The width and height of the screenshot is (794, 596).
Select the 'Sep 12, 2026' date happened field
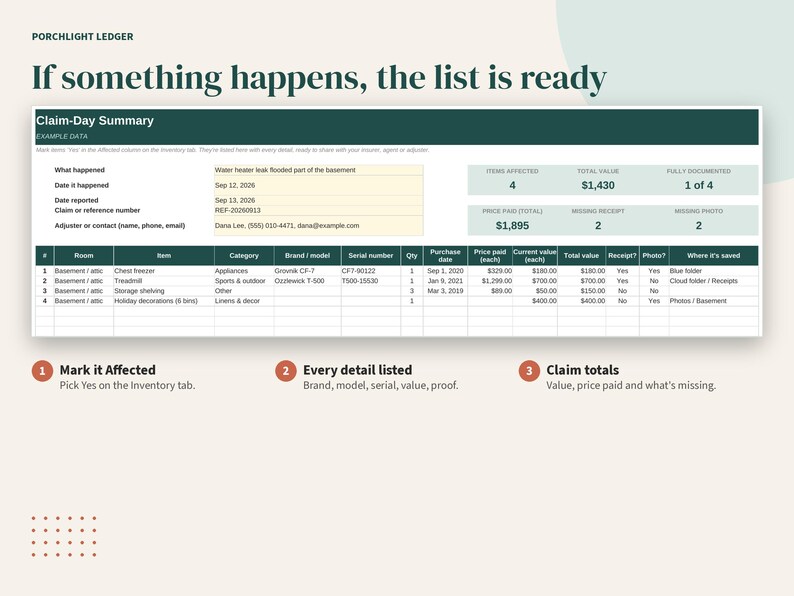click(319, 185)
